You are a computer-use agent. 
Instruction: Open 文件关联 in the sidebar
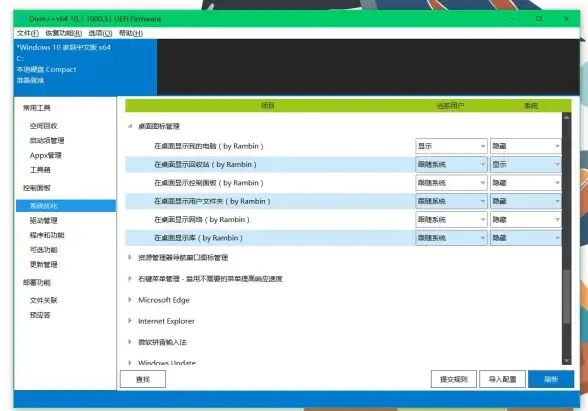tap(44, 300)
